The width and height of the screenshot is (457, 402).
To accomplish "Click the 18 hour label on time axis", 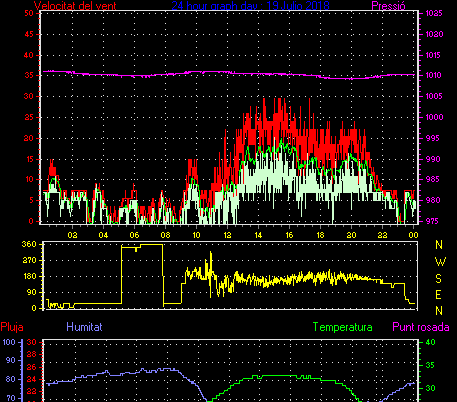I will (320, 235).
